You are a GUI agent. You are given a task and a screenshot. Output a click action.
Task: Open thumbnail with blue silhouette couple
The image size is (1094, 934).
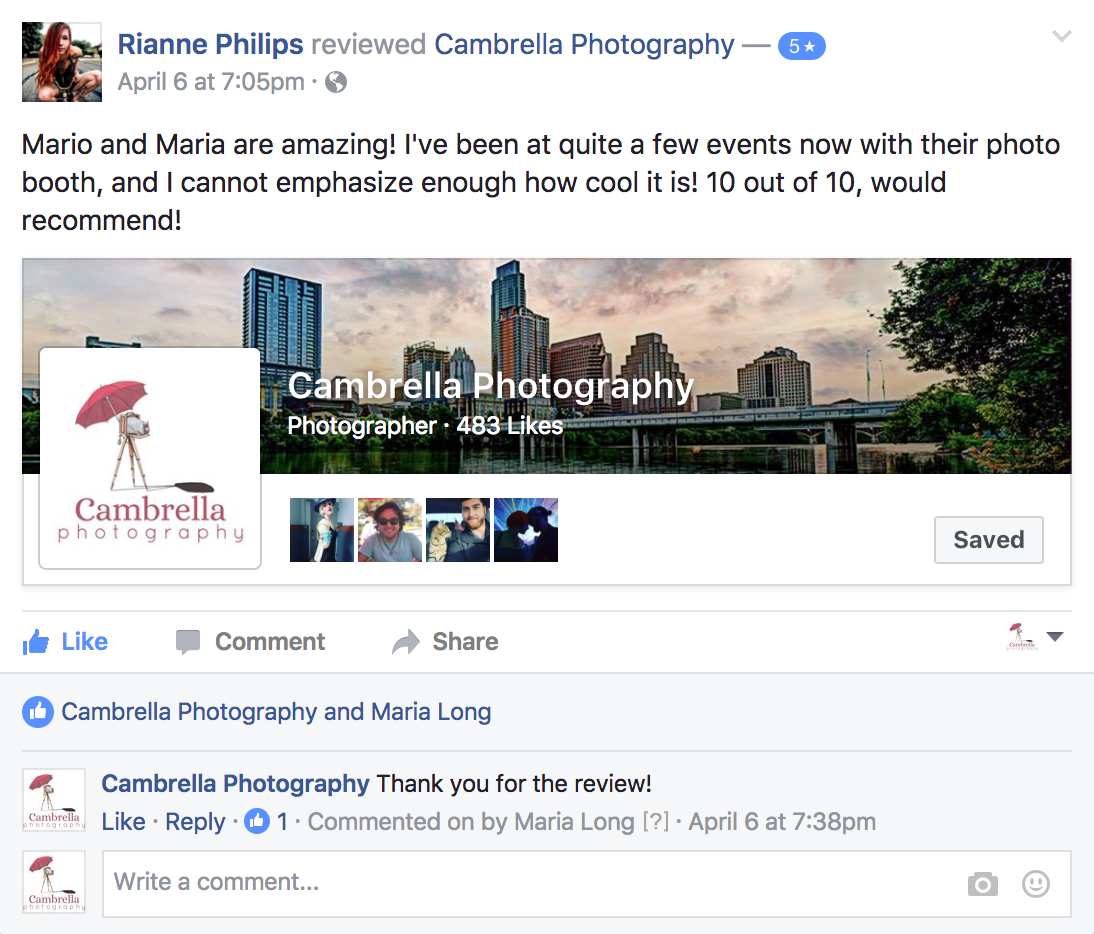tap(526, 530)
